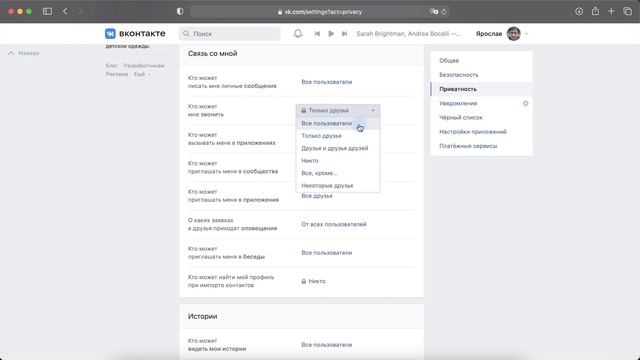The width and height of the screenshot is (640, 360).
Task: Choose Некоторые друзья option
Action: tap(338, 185)
